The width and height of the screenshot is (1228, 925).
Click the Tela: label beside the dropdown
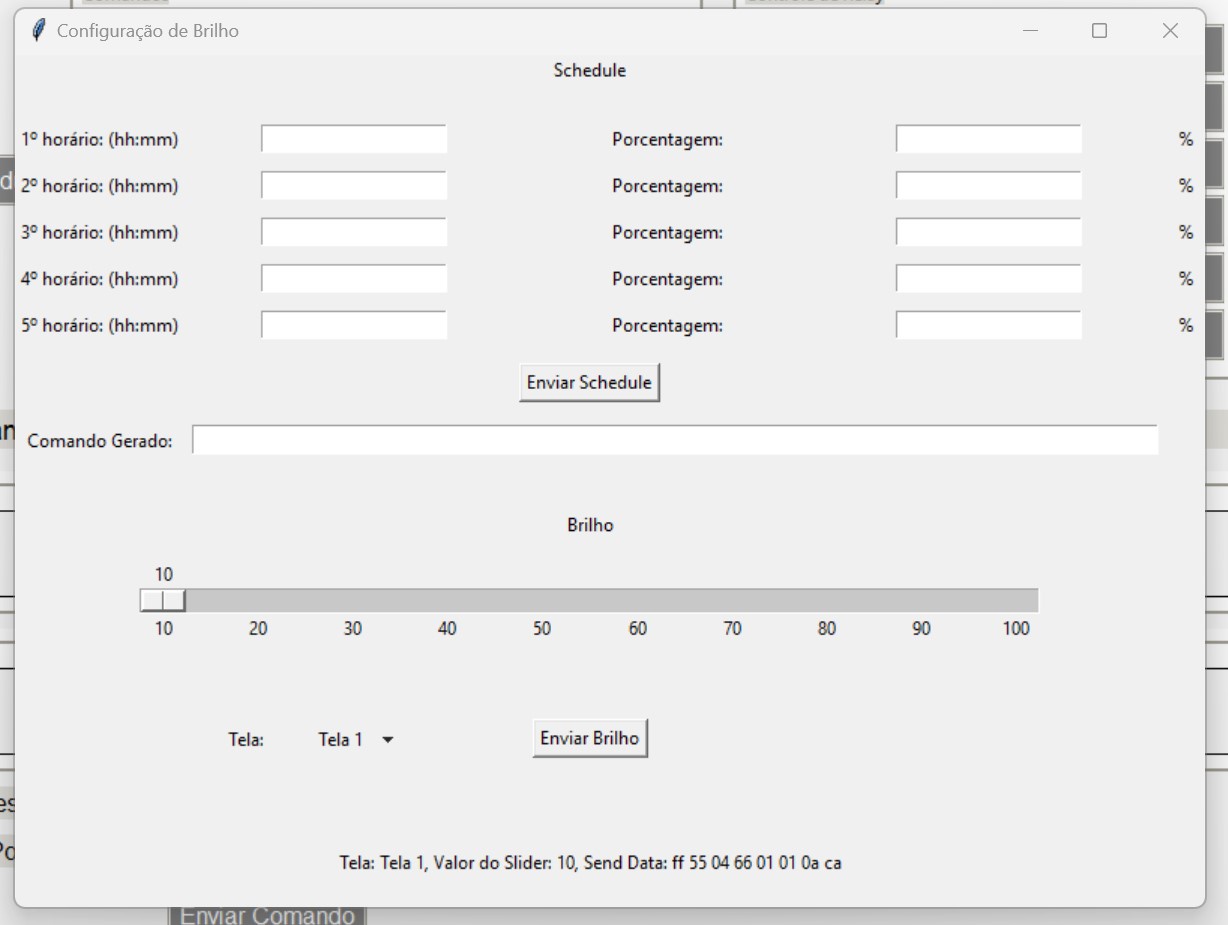[246, 740]
